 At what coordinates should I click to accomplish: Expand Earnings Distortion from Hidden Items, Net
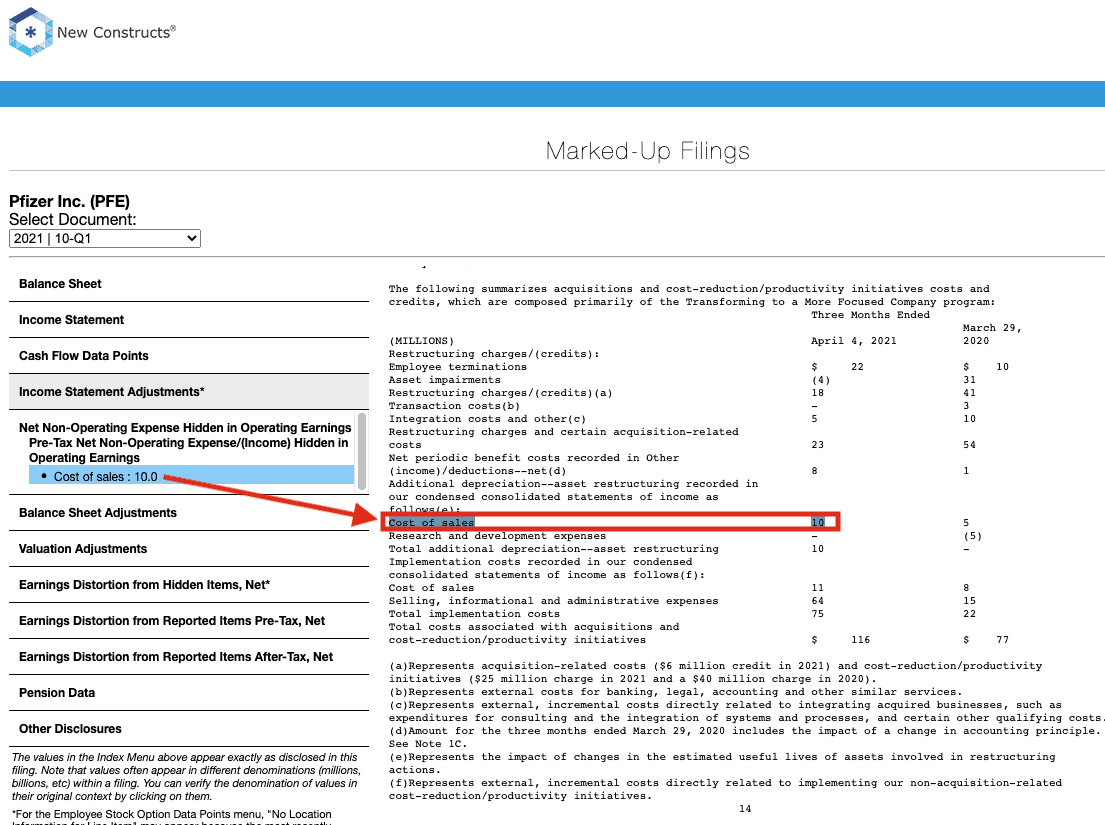(189, 585)
